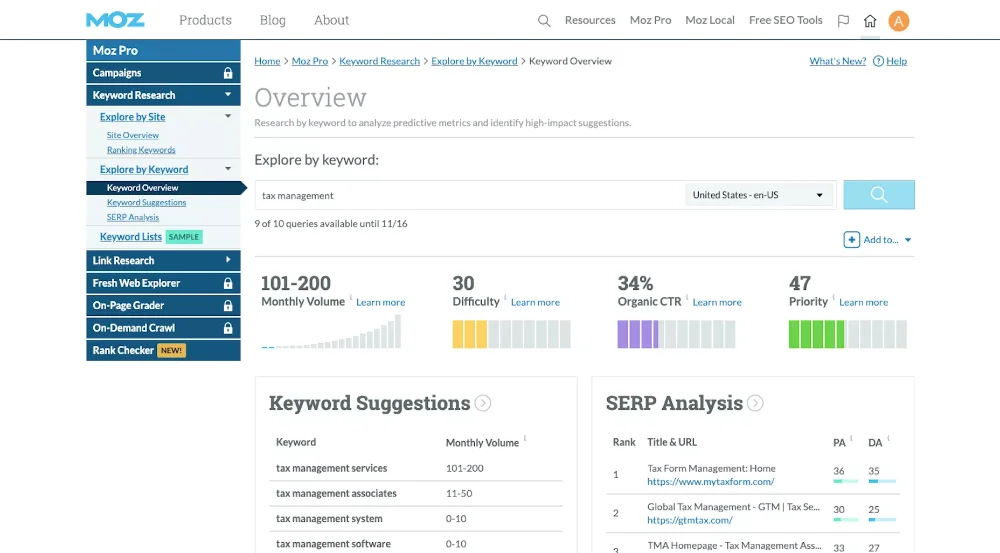Click the What's New? link
The image size is (1000, 553).
click(x=837, y=61)
